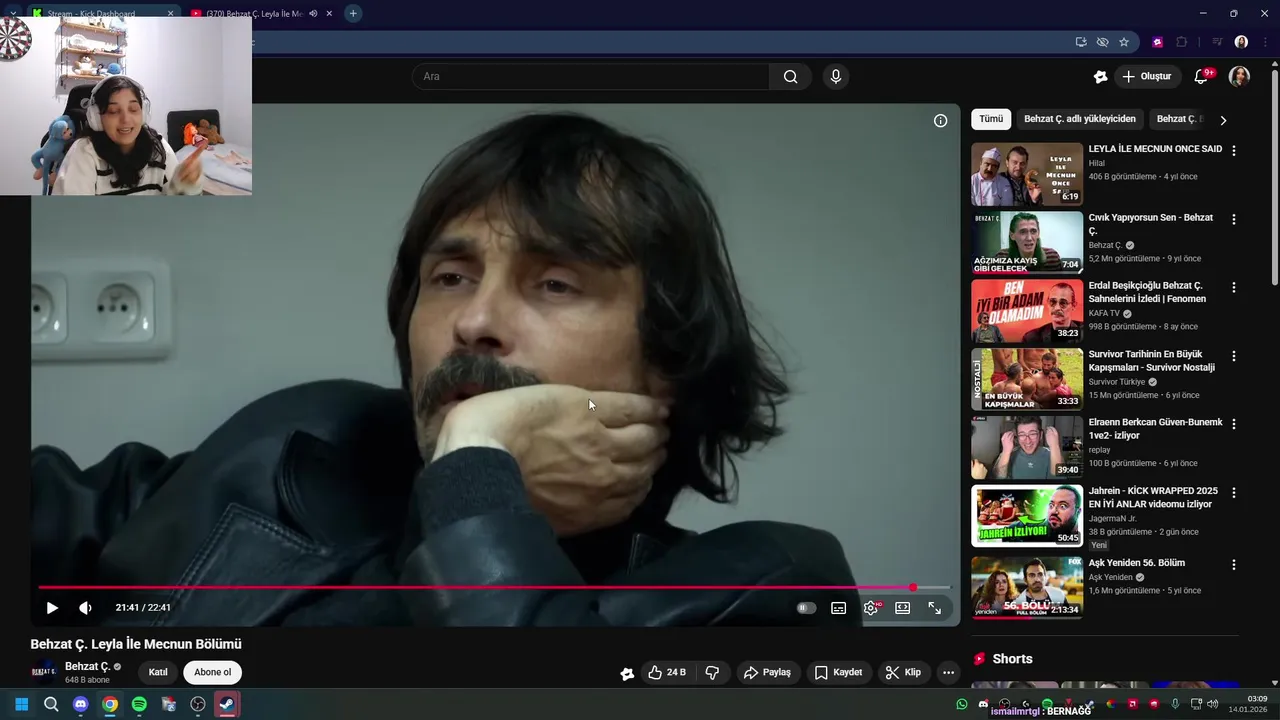
Task: Focus the Ara search field
Action: pos(591,77)
